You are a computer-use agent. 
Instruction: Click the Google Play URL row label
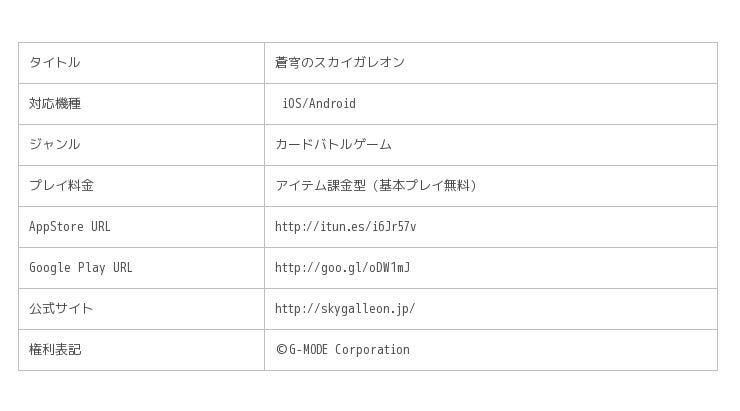point(80,268)
